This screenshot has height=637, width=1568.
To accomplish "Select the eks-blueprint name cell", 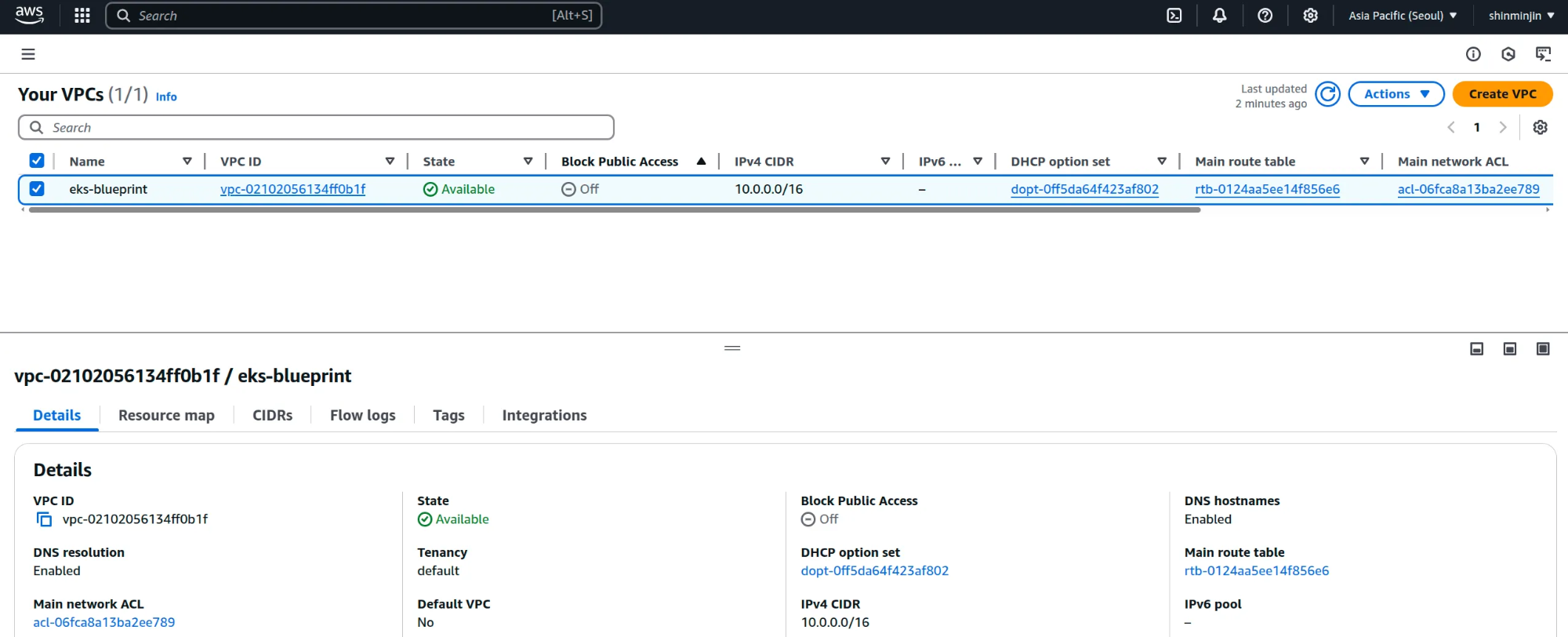I will (108, 189).
